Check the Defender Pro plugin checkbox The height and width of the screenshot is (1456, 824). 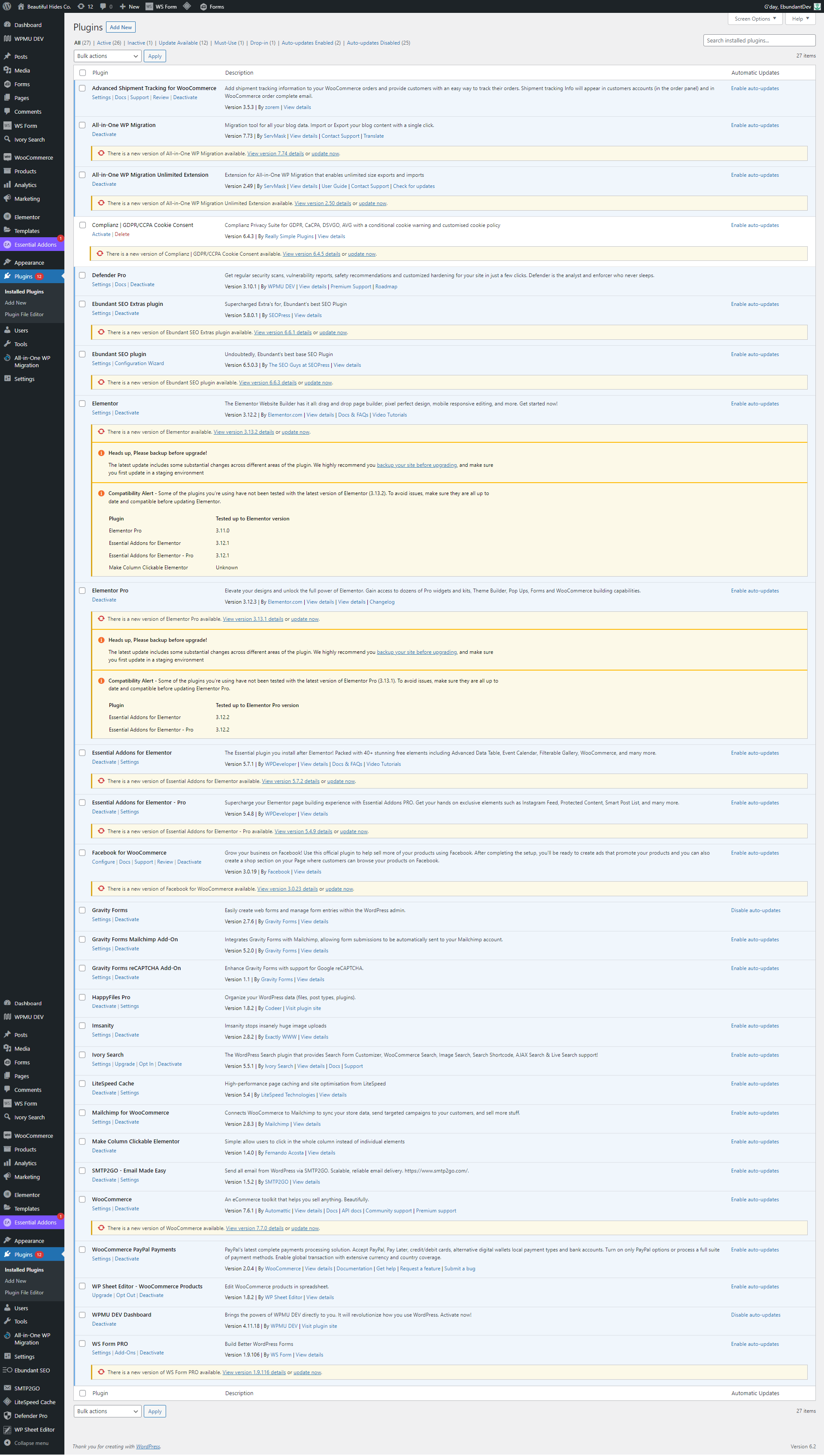coord(82,275)
